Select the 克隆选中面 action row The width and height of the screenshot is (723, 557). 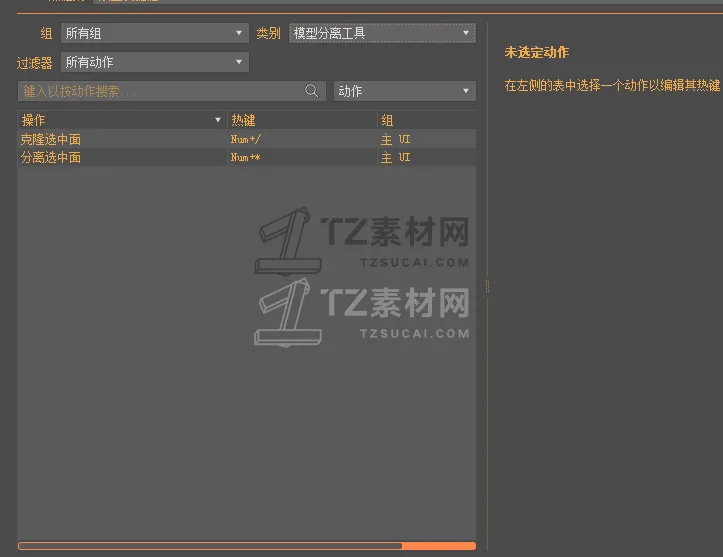(x=247, y=139)
